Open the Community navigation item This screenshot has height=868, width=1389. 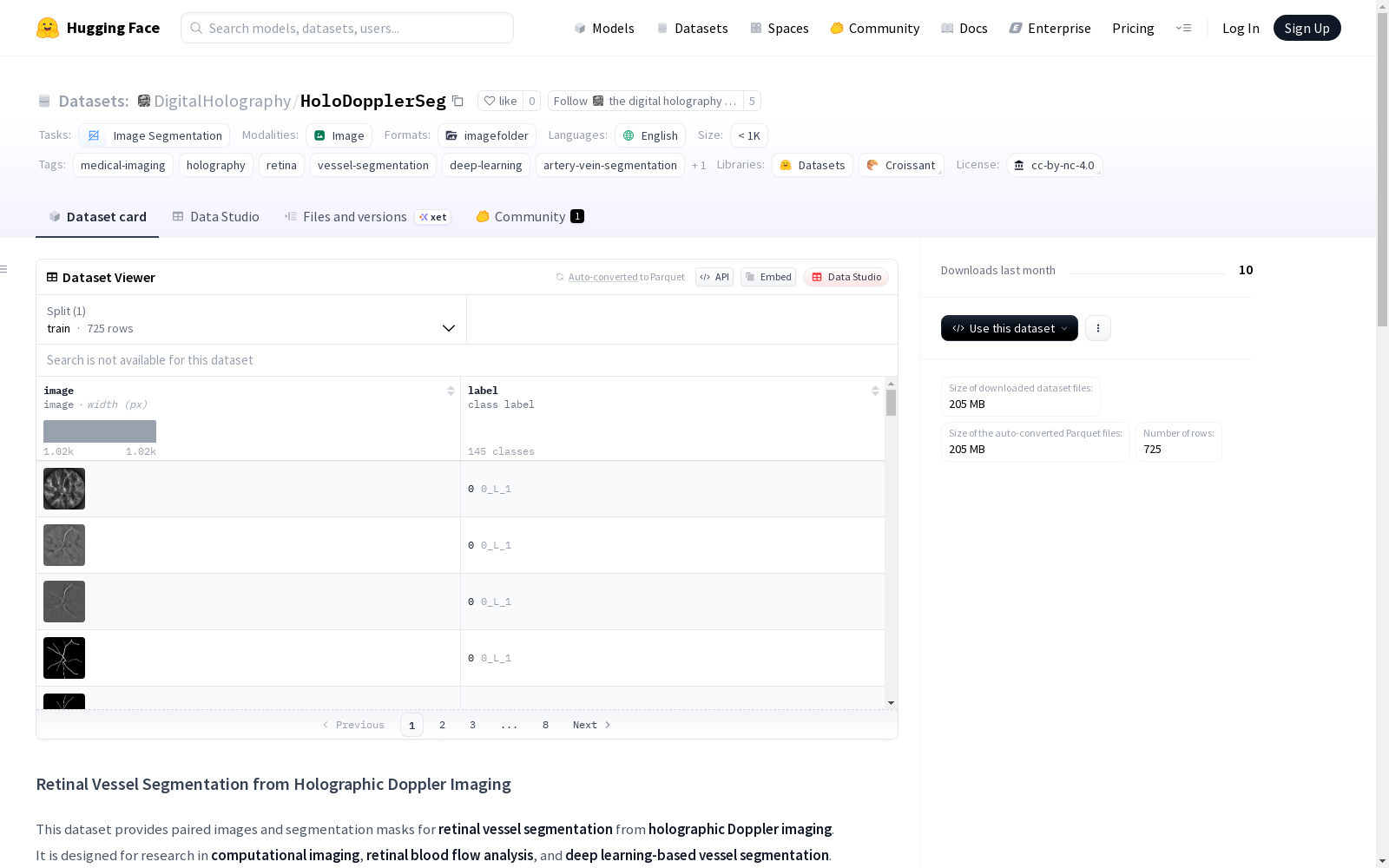(875, 28)
